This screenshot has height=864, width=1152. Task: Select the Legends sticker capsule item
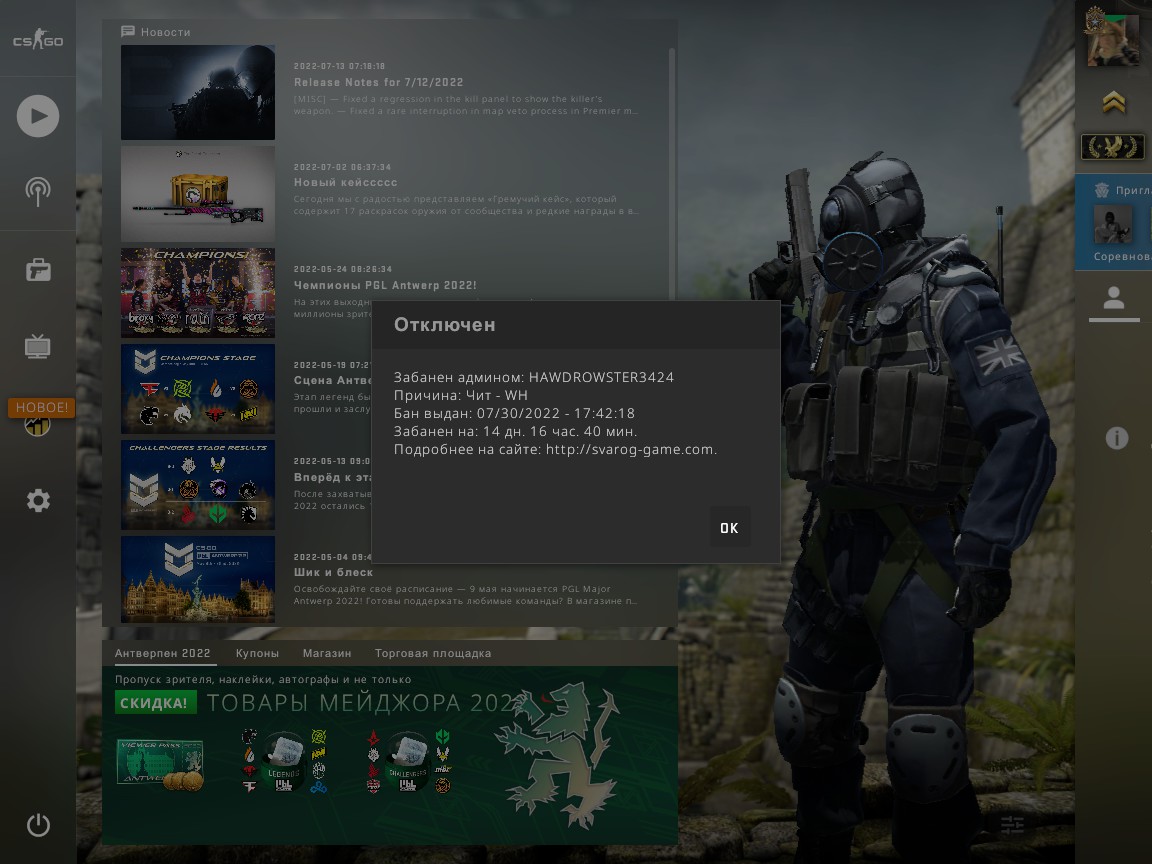point(284,761)
